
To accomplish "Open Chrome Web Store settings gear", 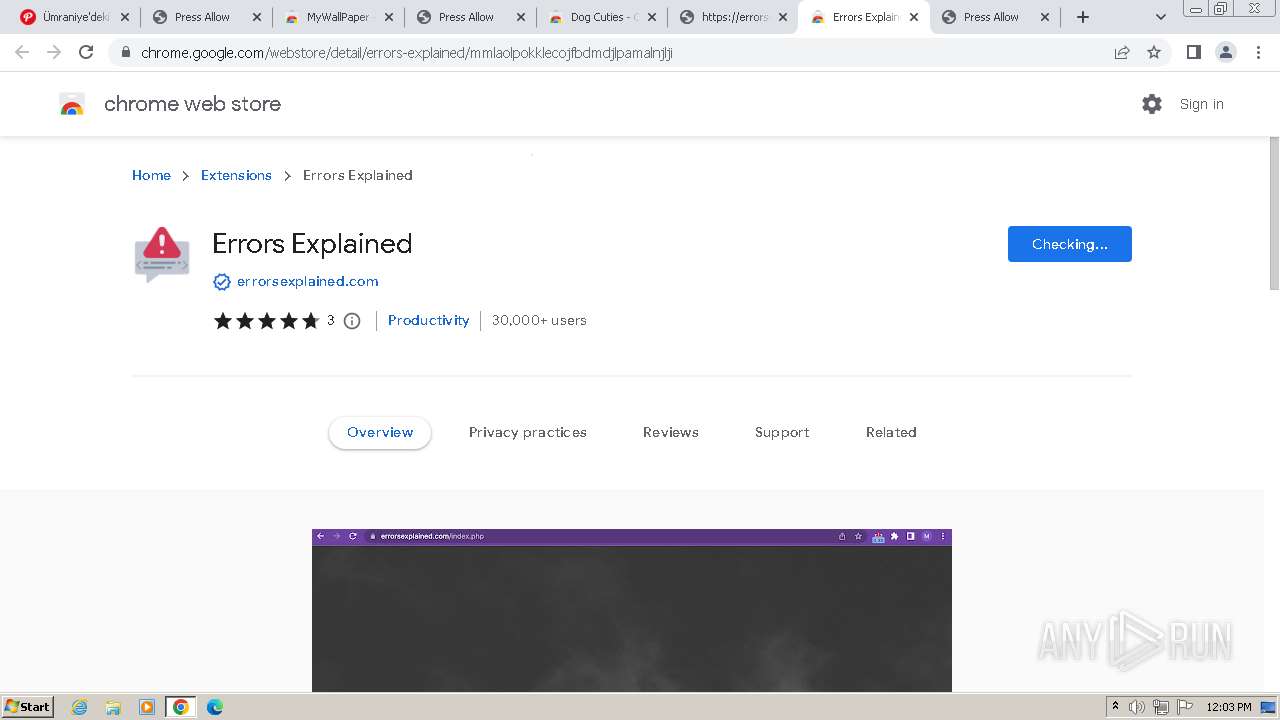I will point(1152,104).
